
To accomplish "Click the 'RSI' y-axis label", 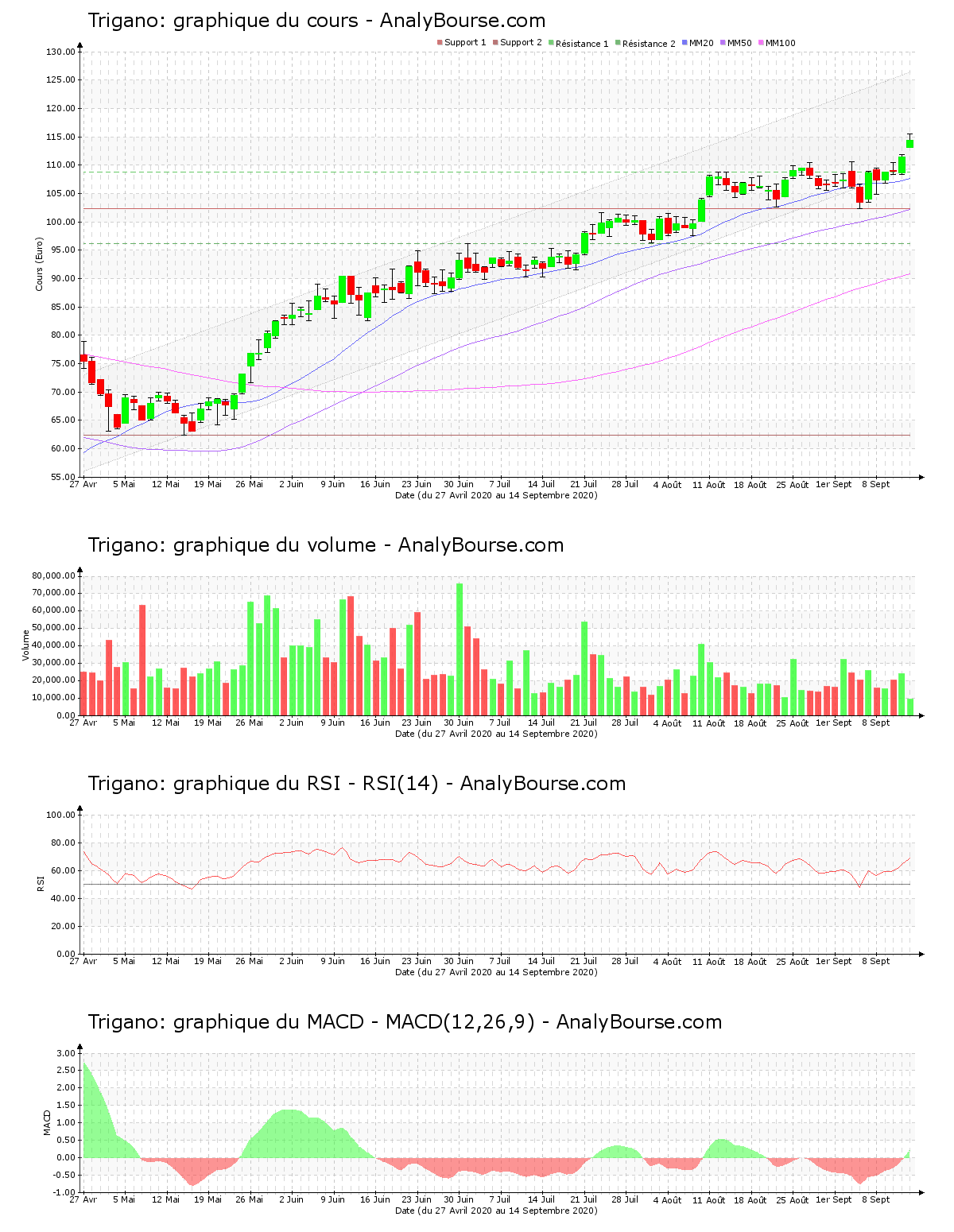I will [41, 883].
